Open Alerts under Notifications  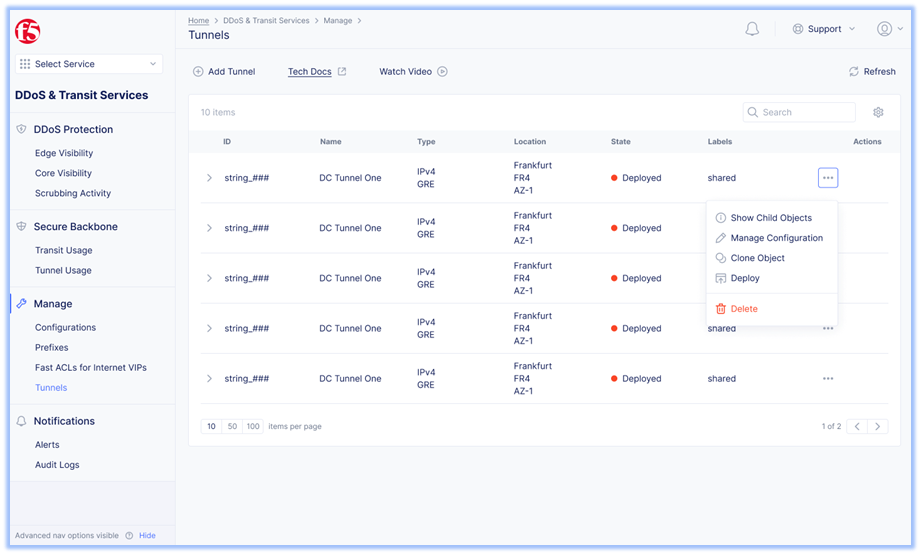pyautogui.click(x=47, y=445)
